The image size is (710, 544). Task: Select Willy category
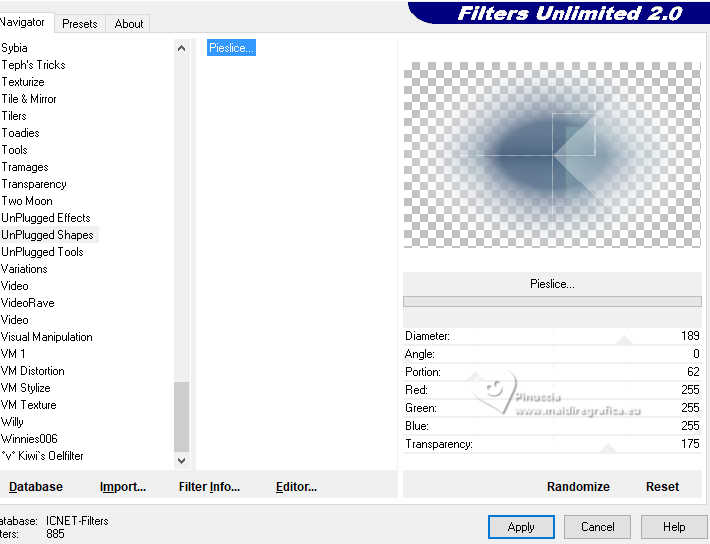point(12,422)
